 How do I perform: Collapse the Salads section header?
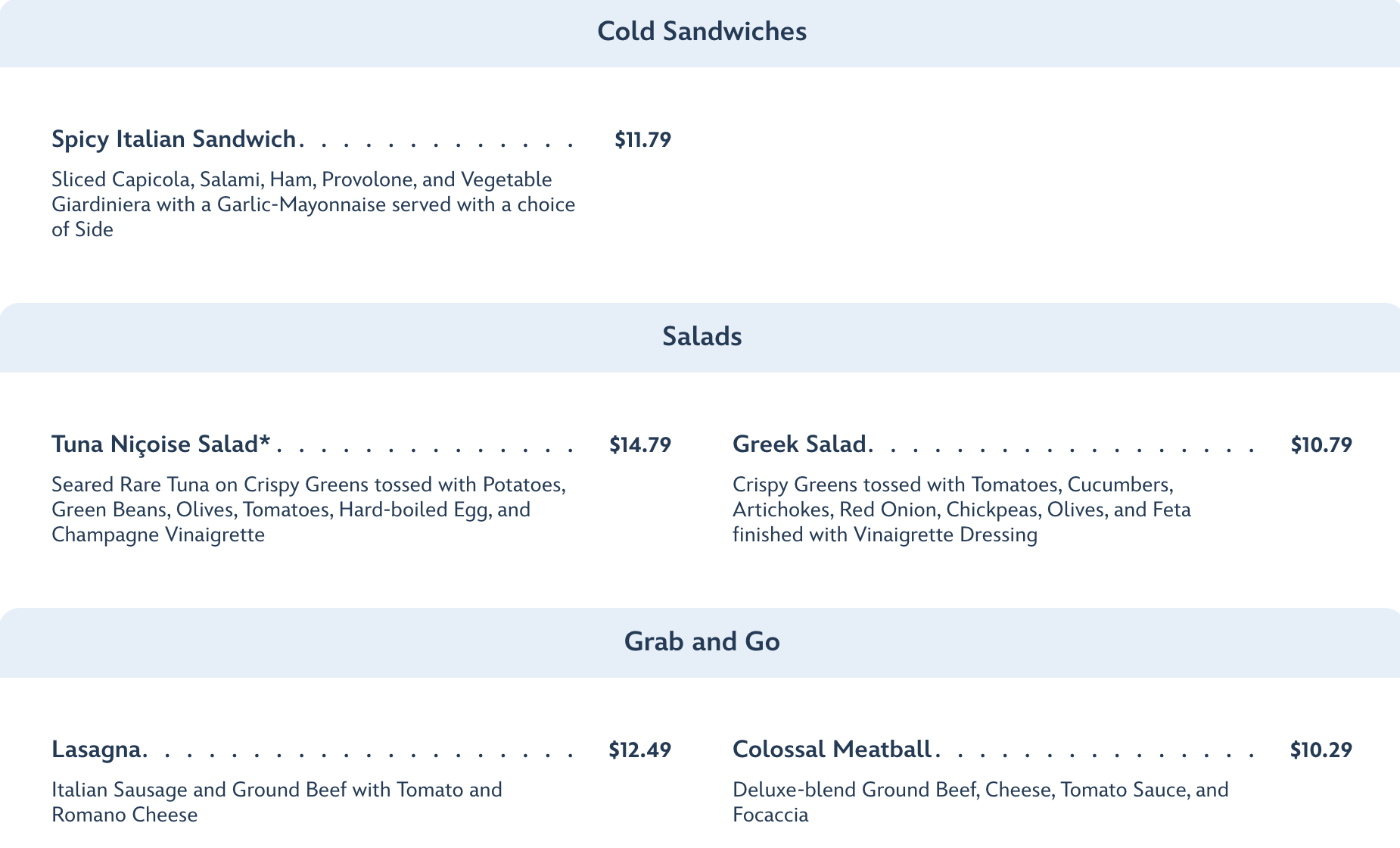click(x=702, y=337)
